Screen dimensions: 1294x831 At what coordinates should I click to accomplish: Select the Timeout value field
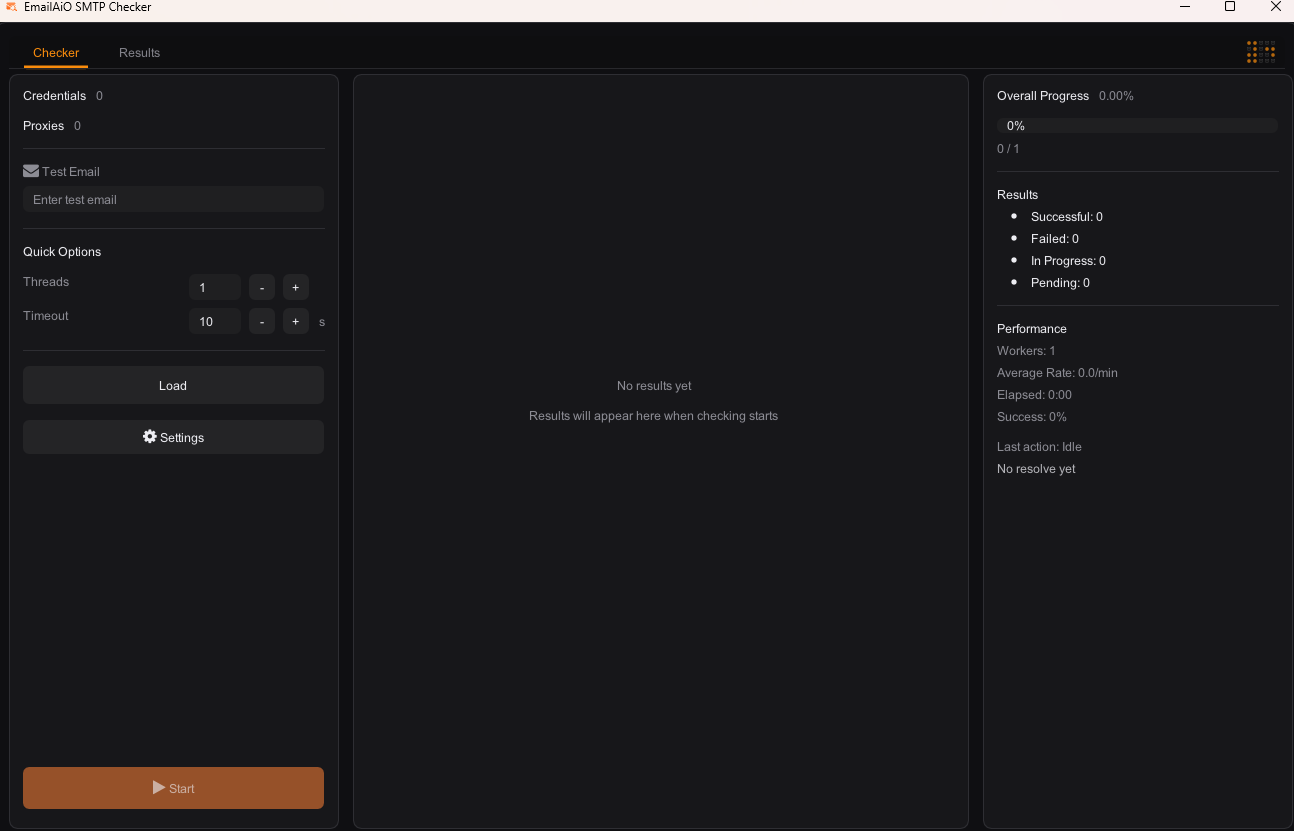point(214,321)
